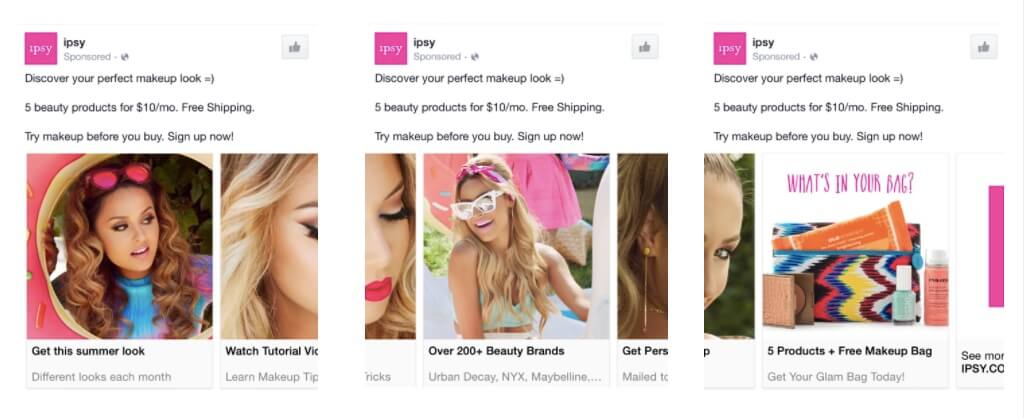This screenshot has height=418, width=1024.
Task: Like the third ipsy ad post
Action: point(984,47)
